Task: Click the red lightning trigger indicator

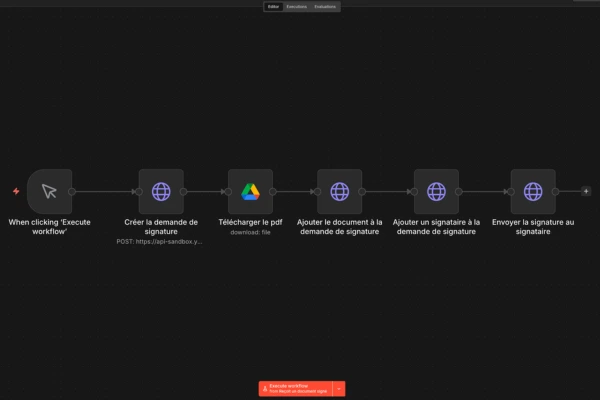Action: click(16, 191)
